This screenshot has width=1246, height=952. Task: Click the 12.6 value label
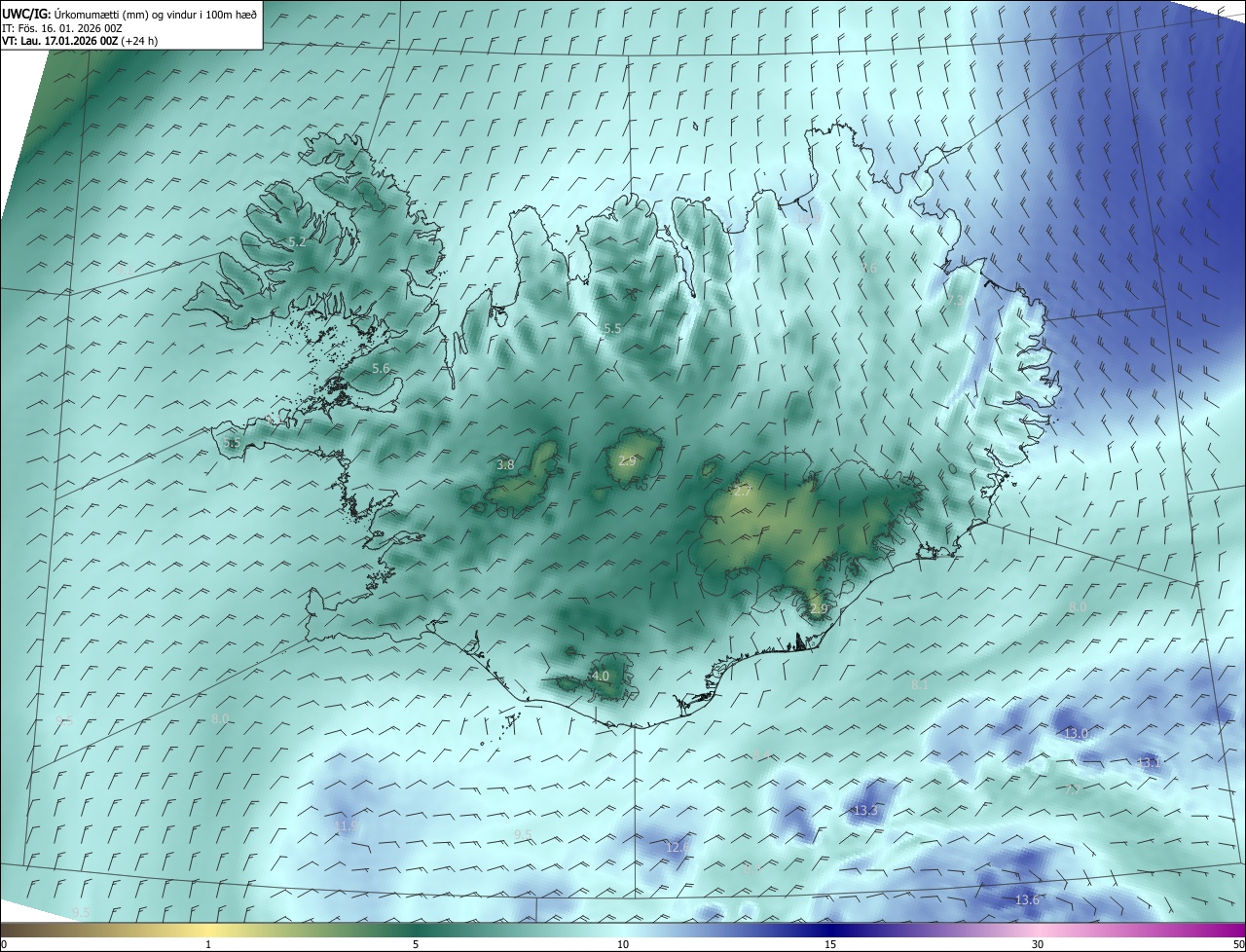pyautogui.click(x=678, y=848)
